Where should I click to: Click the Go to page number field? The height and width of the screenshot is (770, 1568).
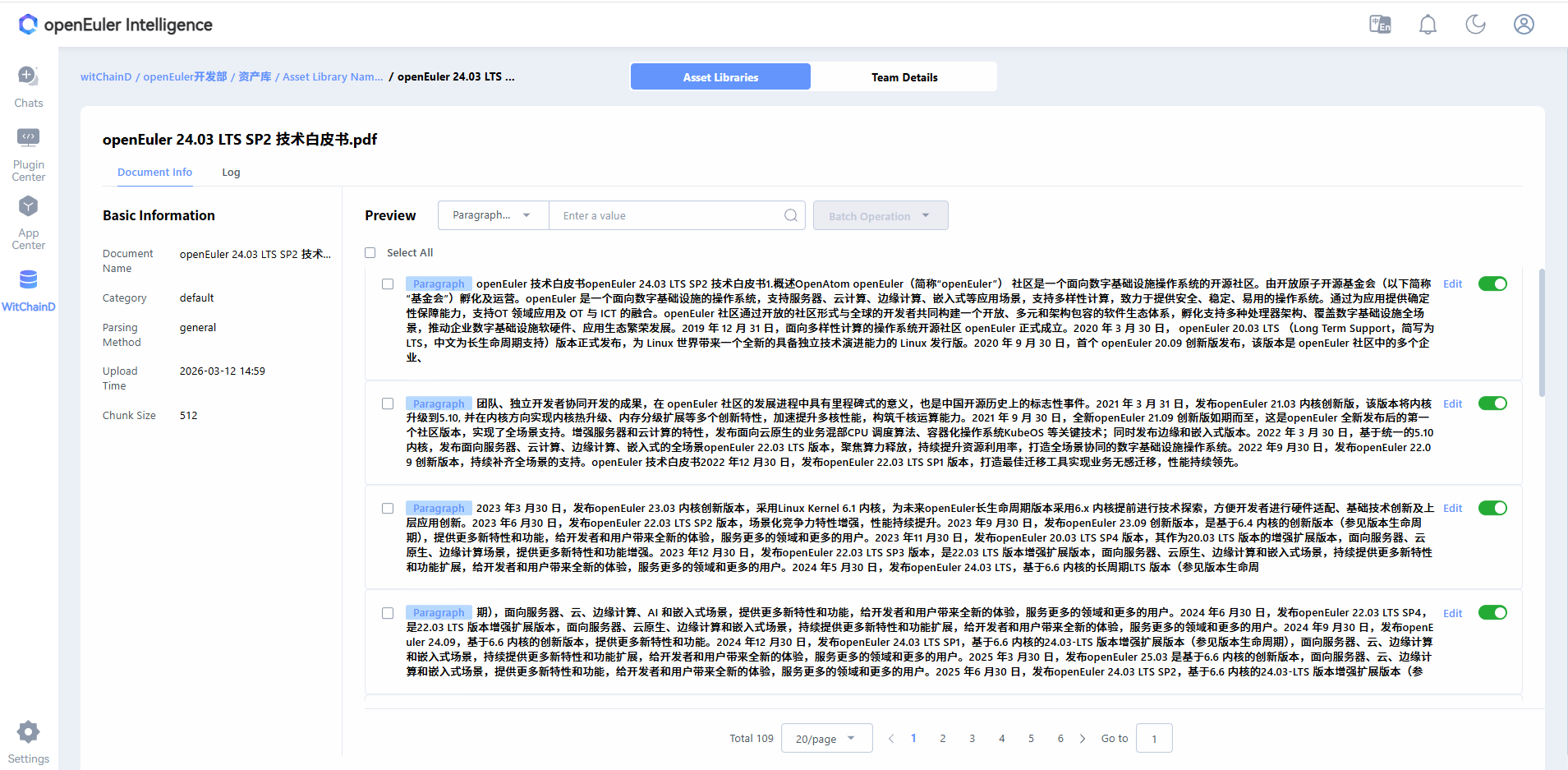[1154, 739]
